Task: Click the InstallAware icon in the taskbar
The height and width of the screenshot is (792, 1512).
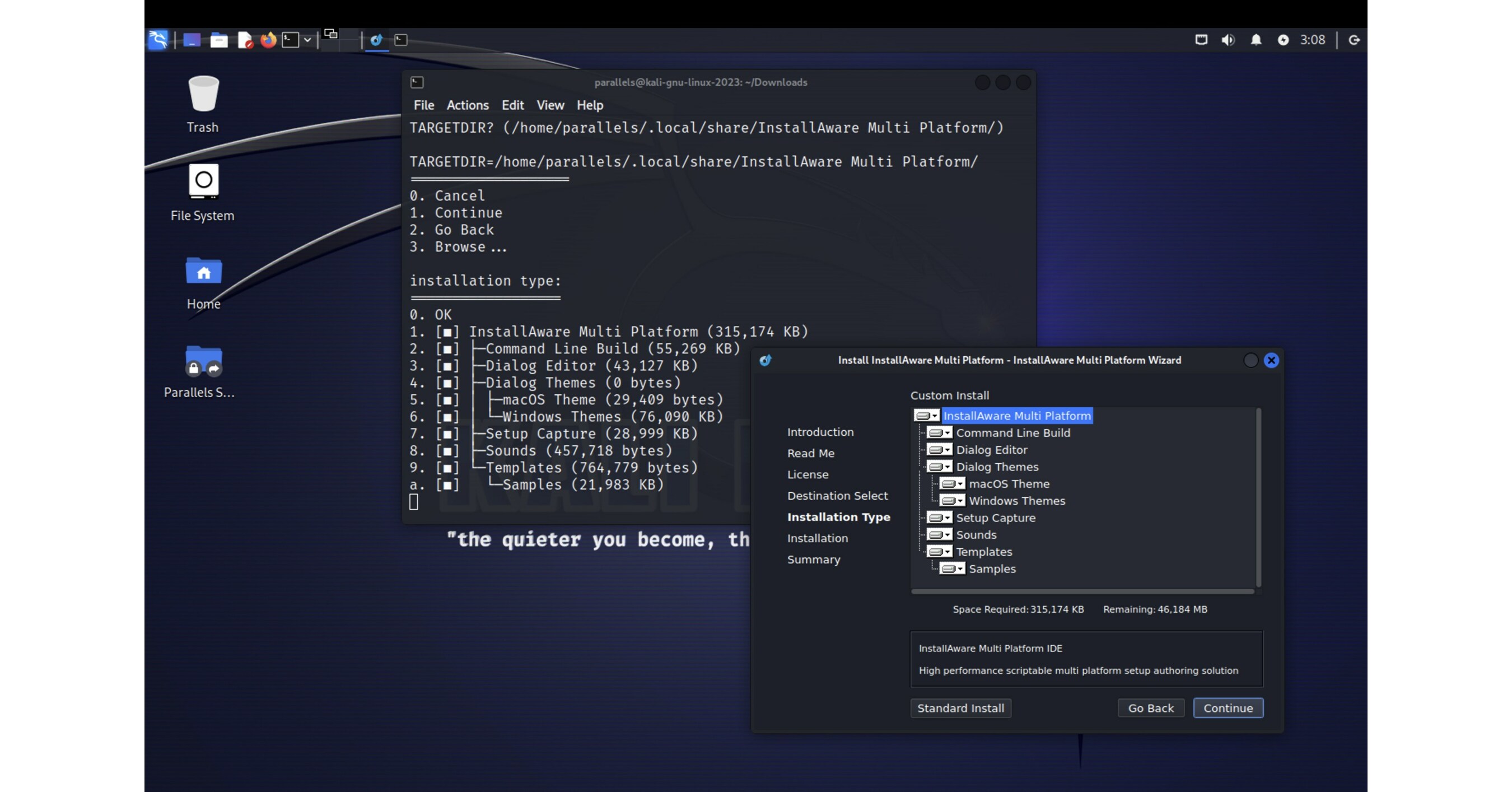Action: (376, 40)
